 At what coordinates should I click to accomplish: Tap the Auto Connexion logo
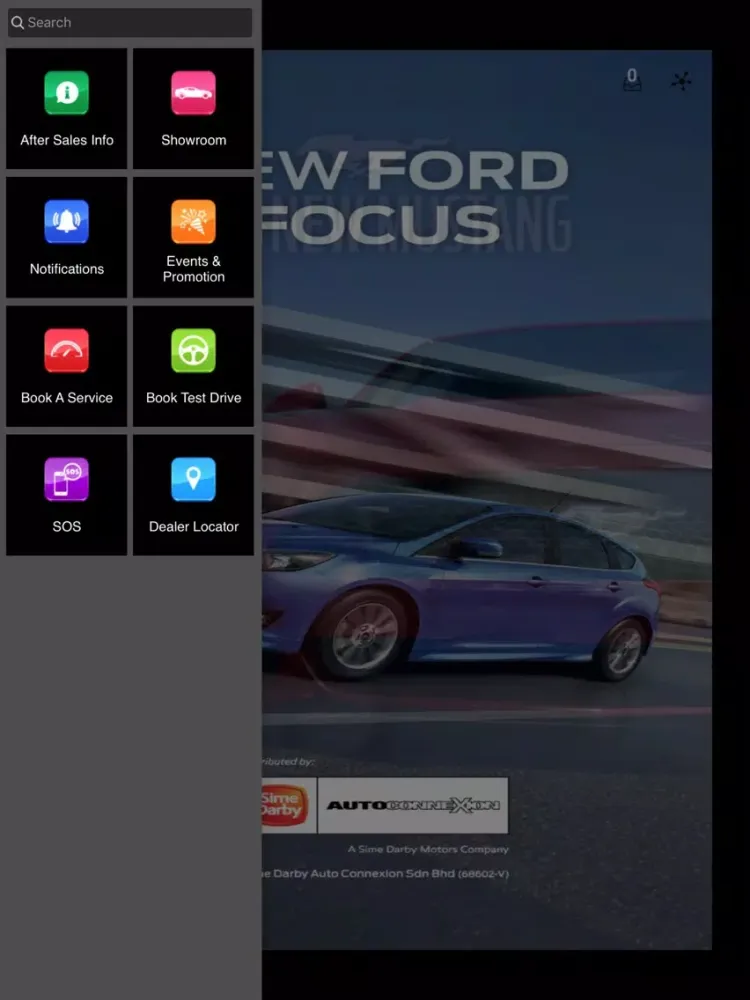point(413,805)
